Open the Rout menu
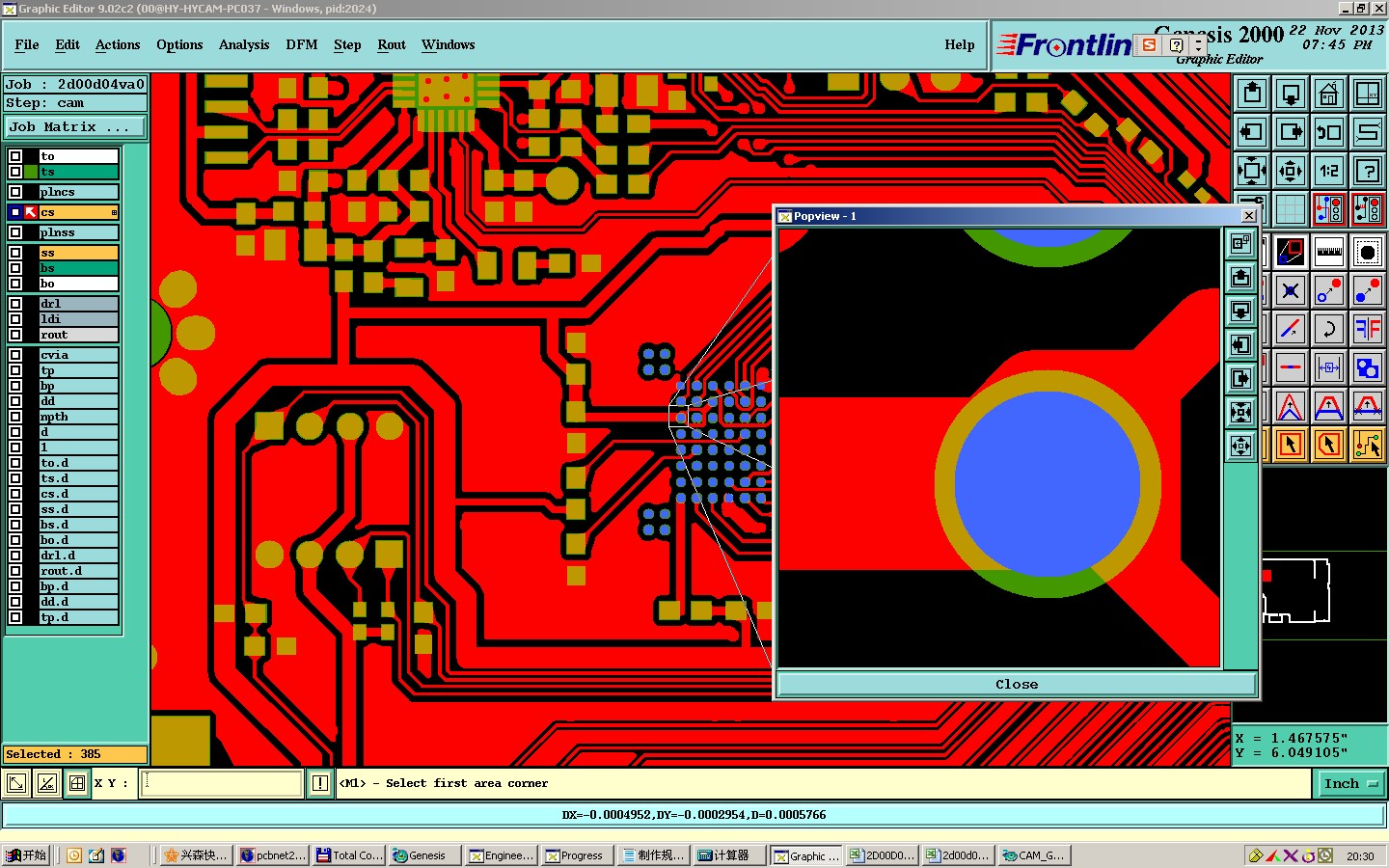The width and height of the screenshot is (1389, 868). pos(392,45)
